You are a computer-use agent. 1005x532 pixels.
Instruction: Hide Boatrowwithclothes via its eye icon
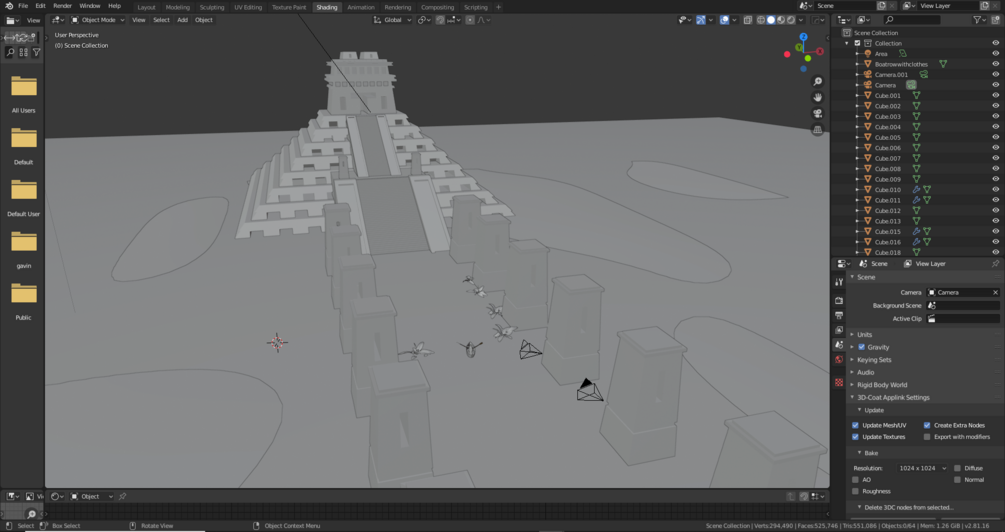tap(995, 64)
